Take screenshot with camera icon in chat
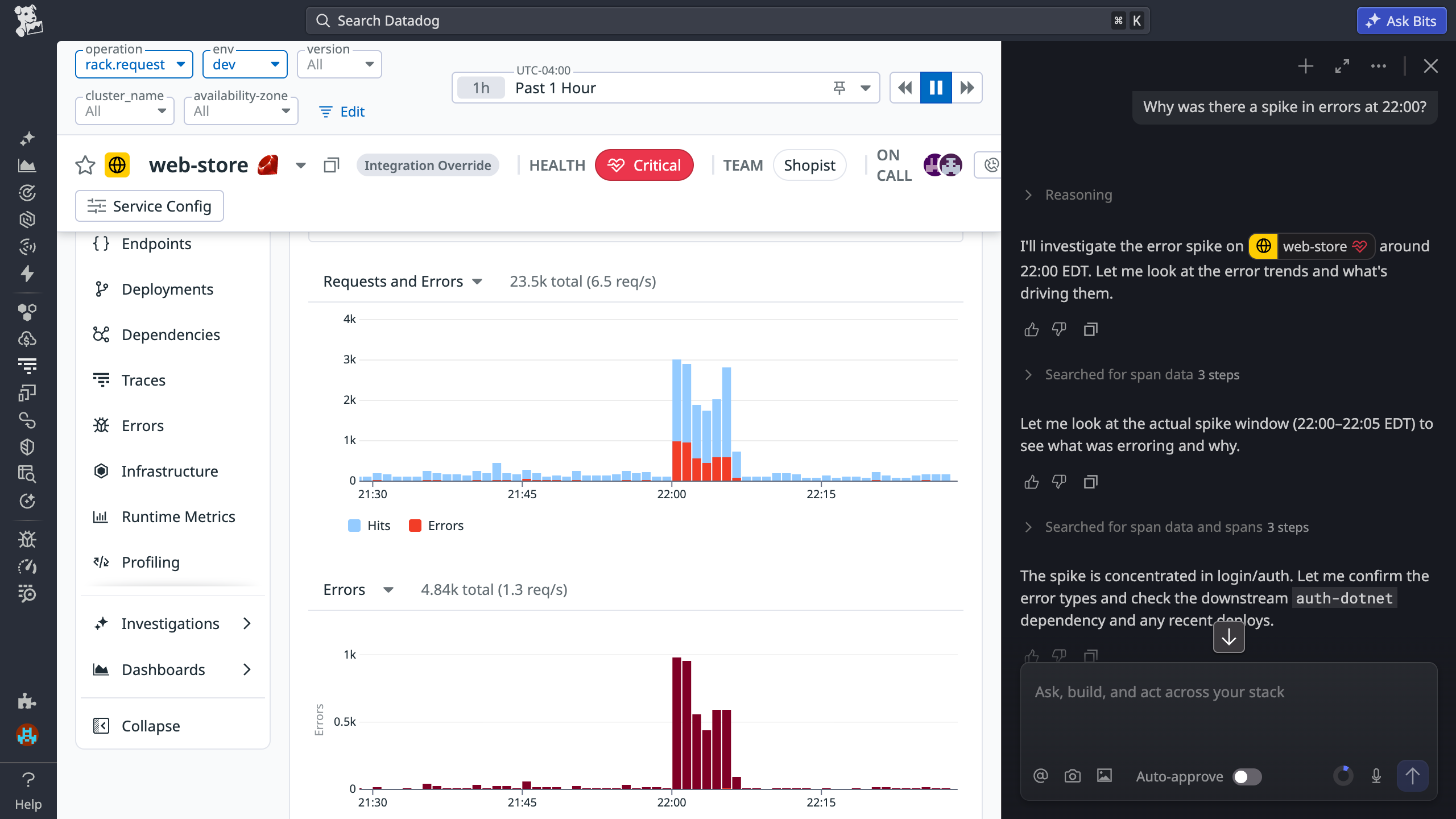 click(1073, 776)
